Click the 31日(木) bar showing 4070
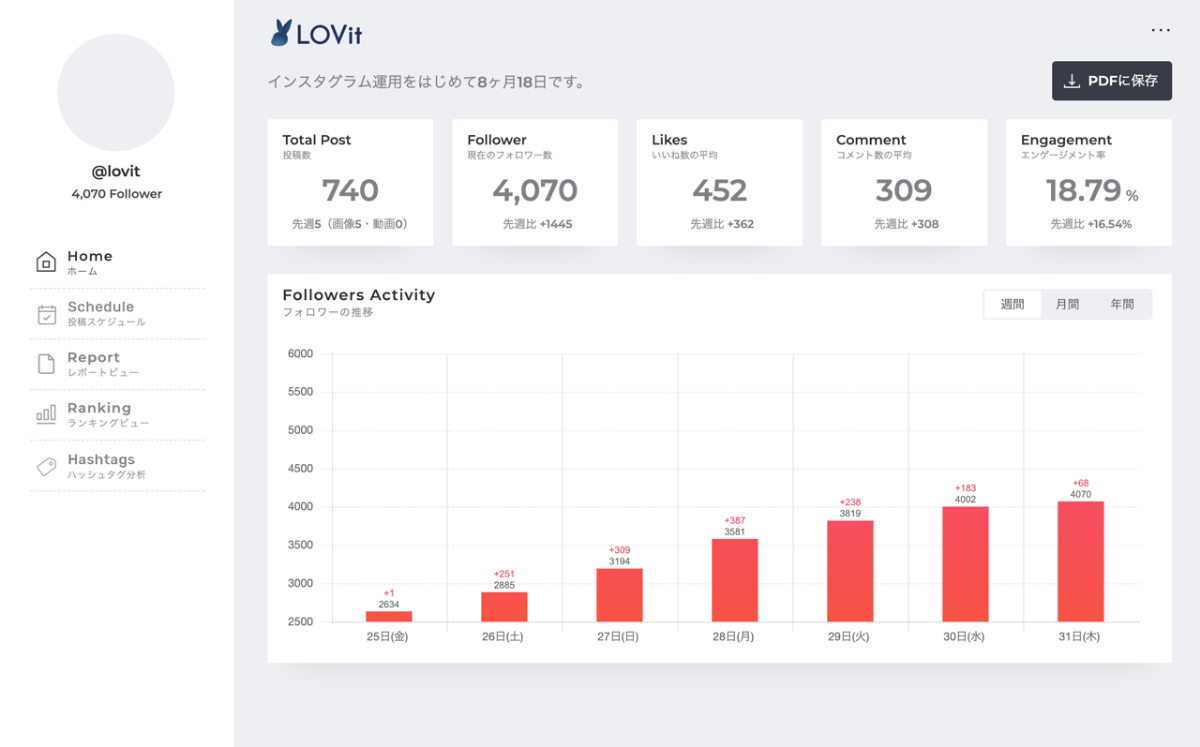Viewport: 1200px width, 747px height. pos(1080,561)
